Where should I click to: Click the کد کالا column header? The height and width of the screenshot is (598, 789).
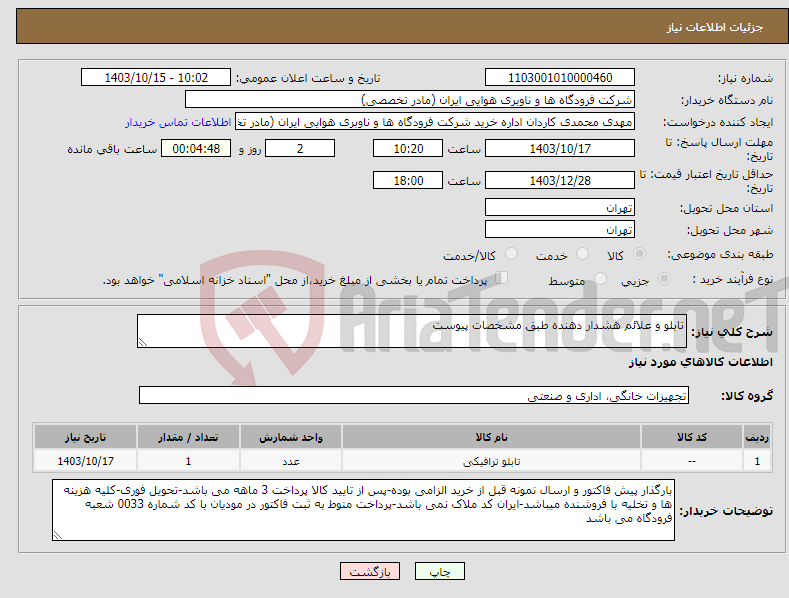[692, 437]
